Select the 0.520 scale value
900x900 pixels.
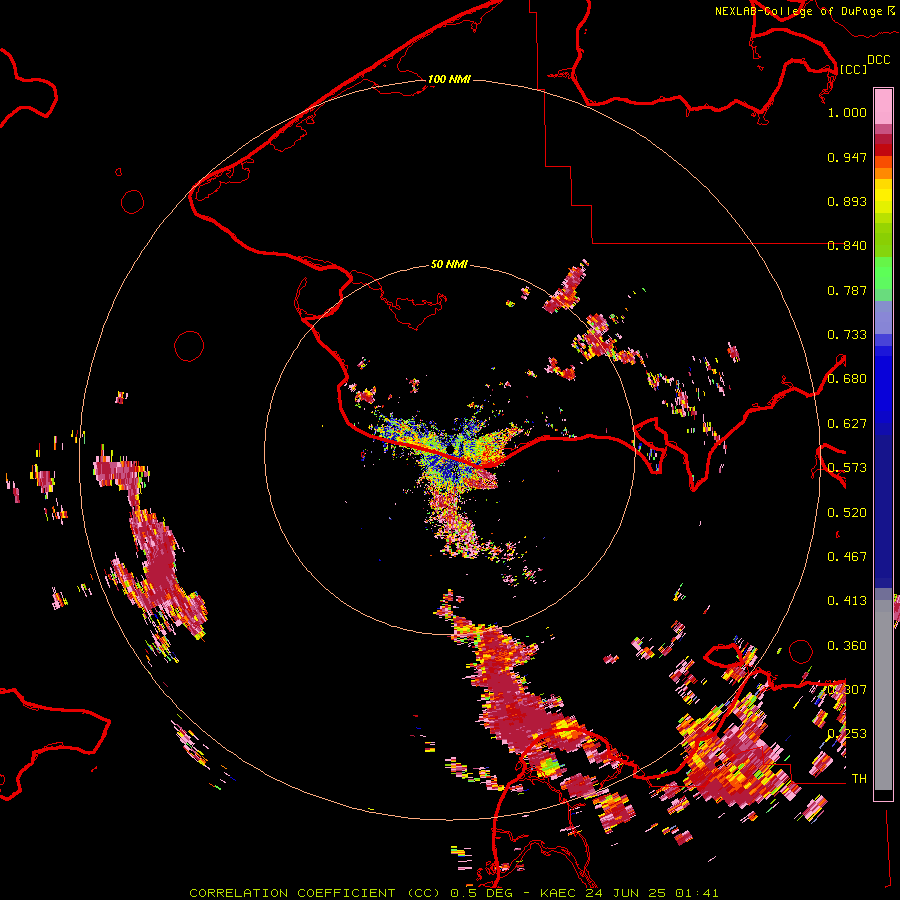(x=847, y=513)
